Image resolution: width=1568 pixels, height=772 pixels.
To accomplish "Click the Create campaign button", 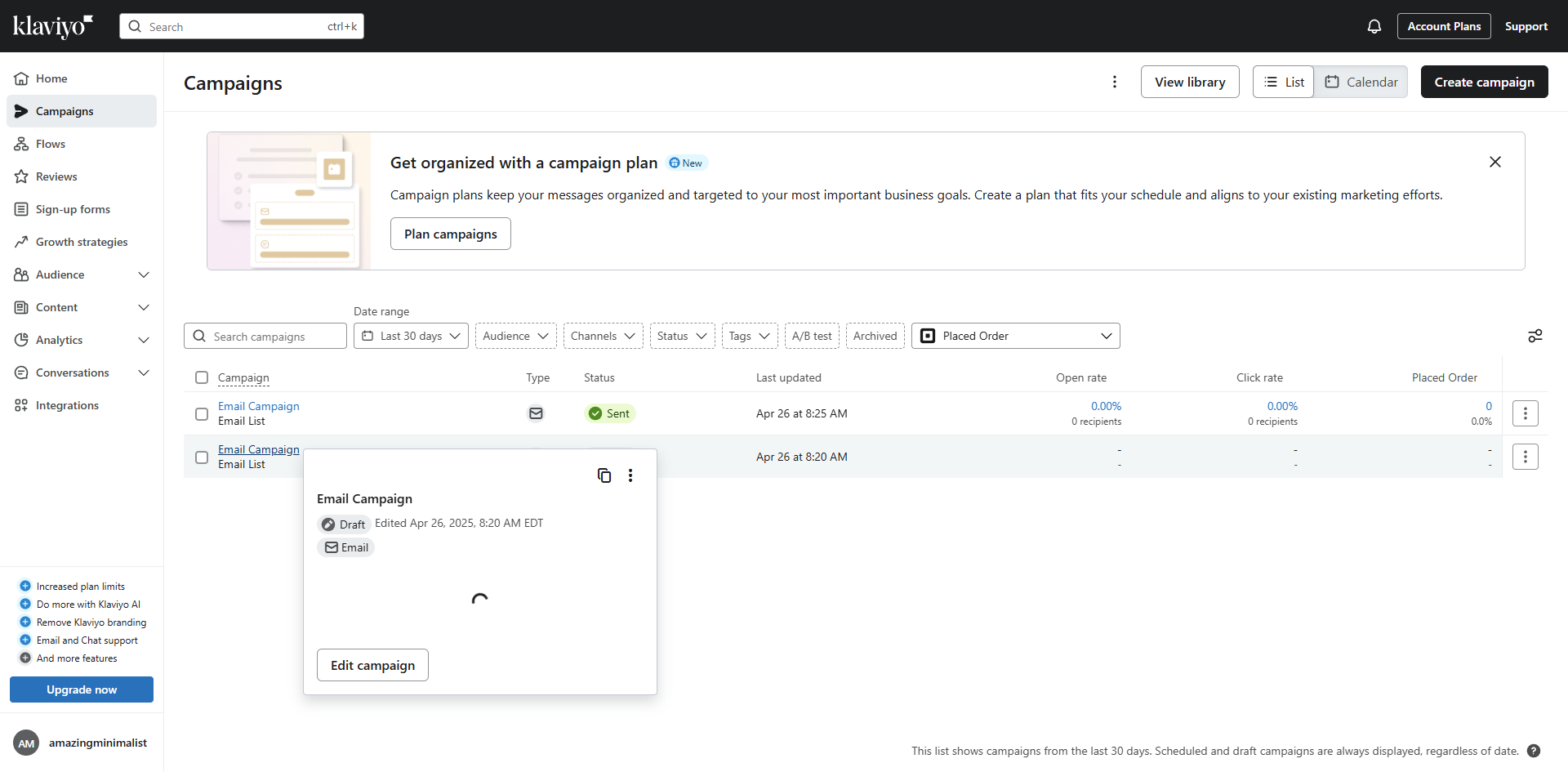I will [1484, 82].
